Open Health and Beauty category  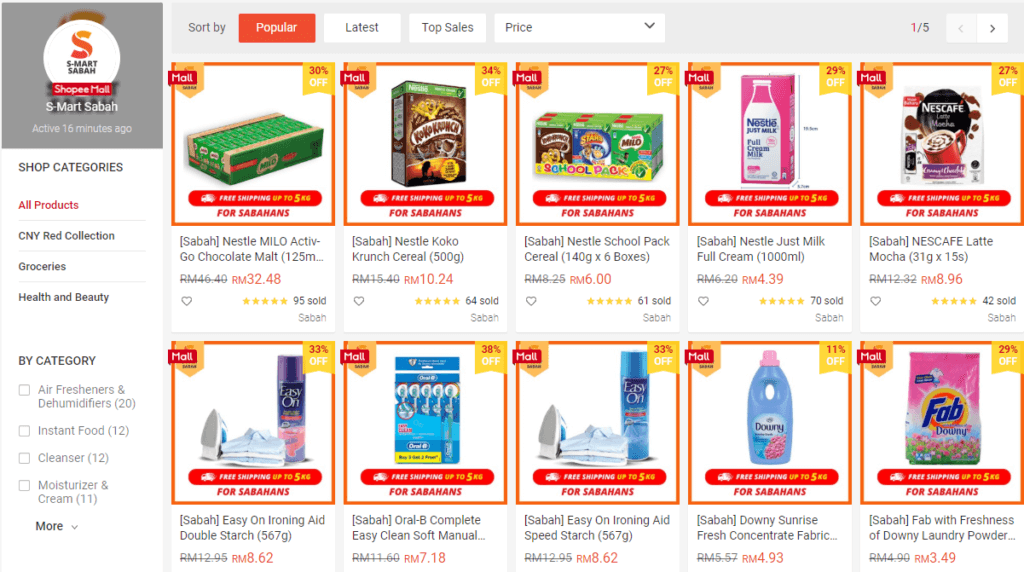click(64, 297)
